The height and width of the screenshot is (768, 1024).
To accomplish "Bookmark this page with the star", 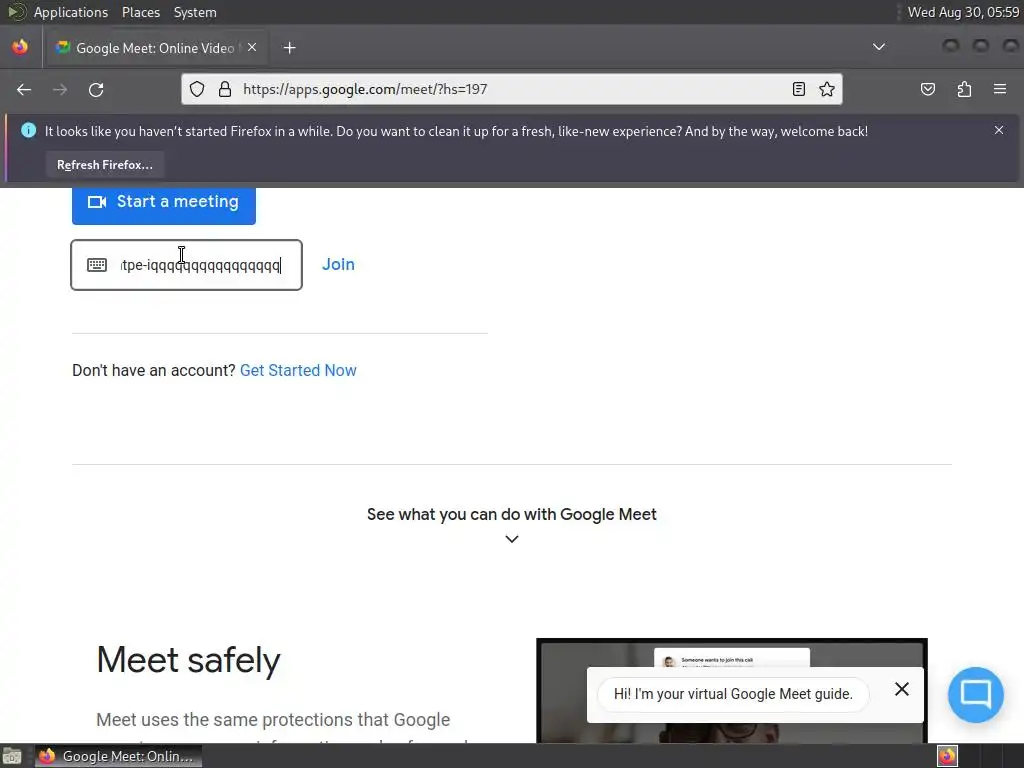I will pos(827,89).
